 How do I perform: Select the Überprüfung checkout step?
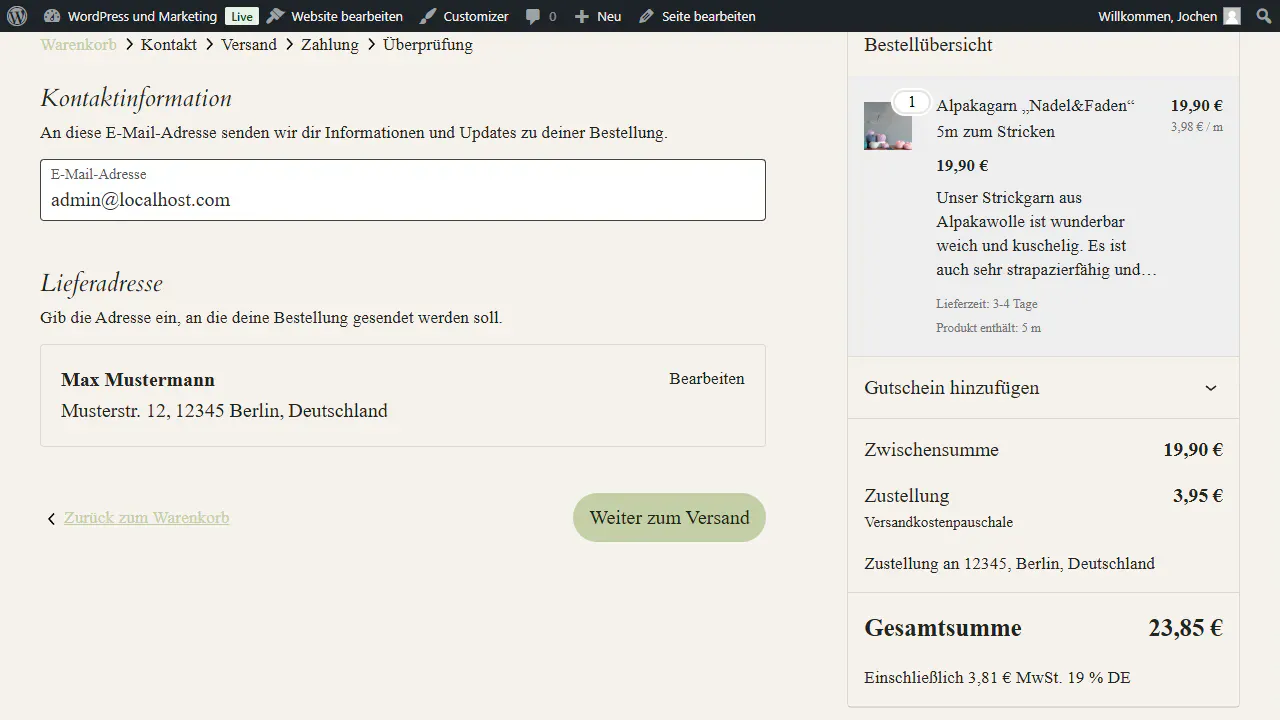[x=428, y=44]
